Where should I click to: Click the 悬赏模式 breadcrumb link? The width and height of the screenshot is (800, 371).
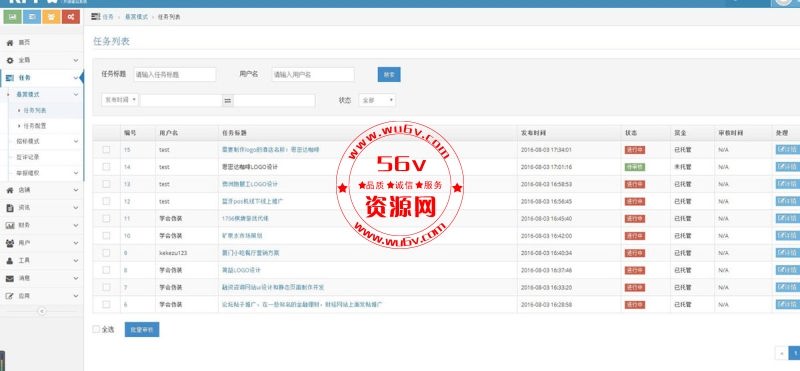[136, 17]
